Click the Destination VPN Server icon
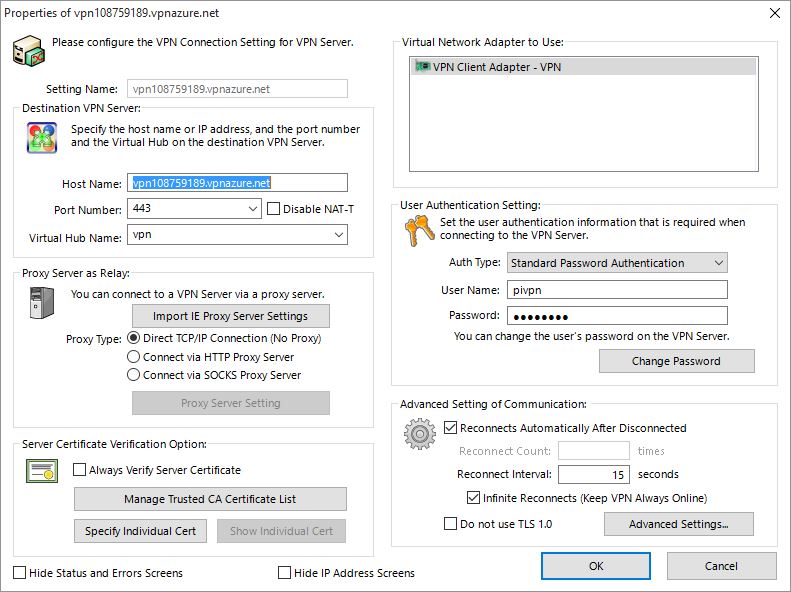Image resolution: width=791 pixels, height=592 pixels. click(41, 137)
